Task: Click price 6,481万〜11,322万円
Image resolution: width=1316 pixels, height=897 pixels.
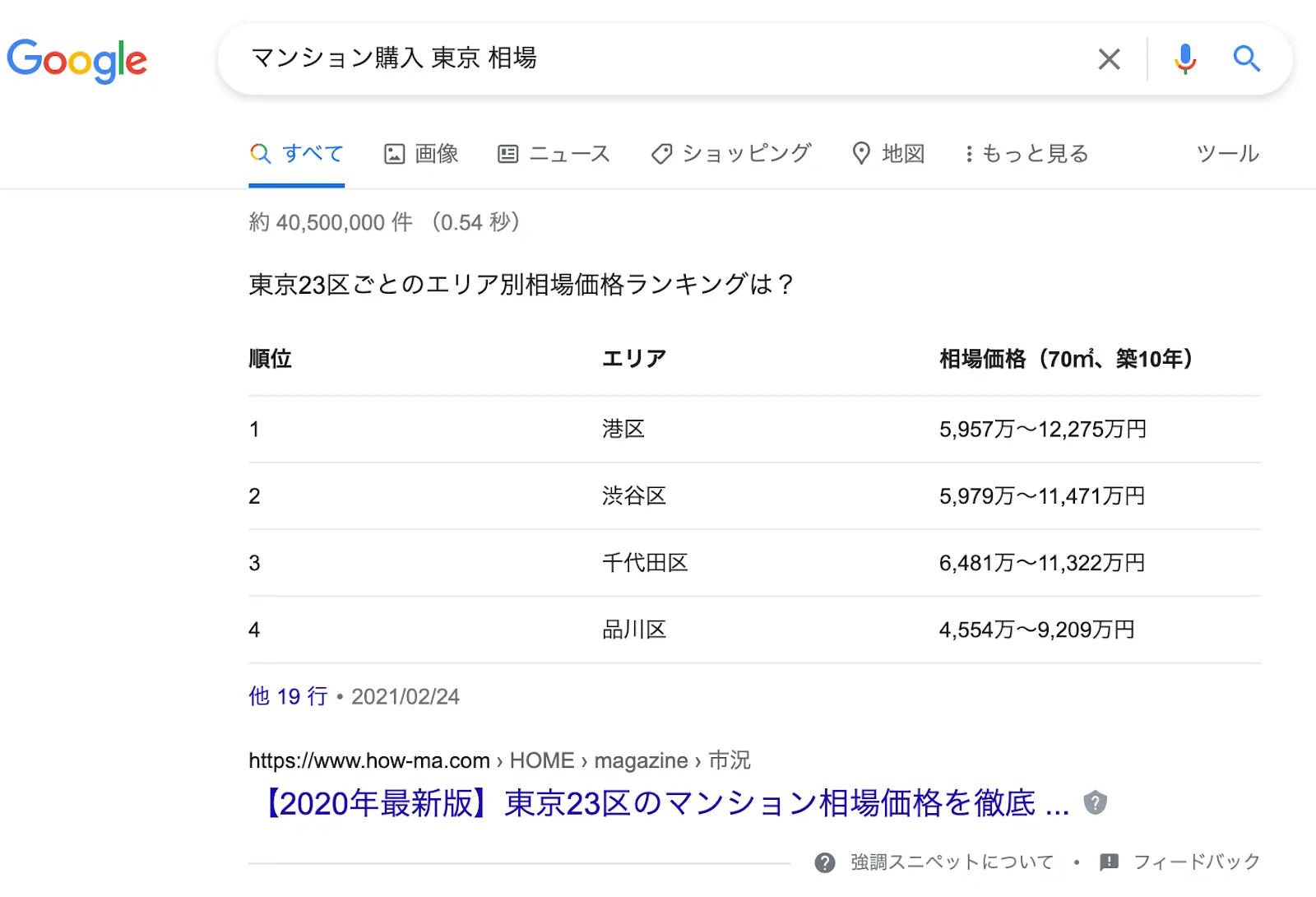Action: [1042, 563]
